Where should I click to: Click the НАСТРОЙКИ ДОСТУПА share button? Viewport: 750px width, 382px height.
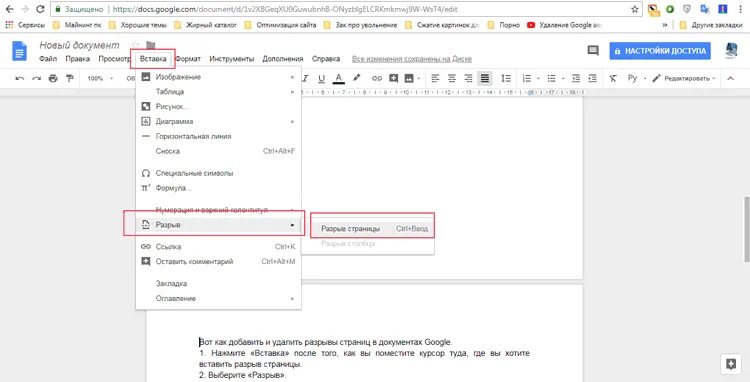(660, 51)
